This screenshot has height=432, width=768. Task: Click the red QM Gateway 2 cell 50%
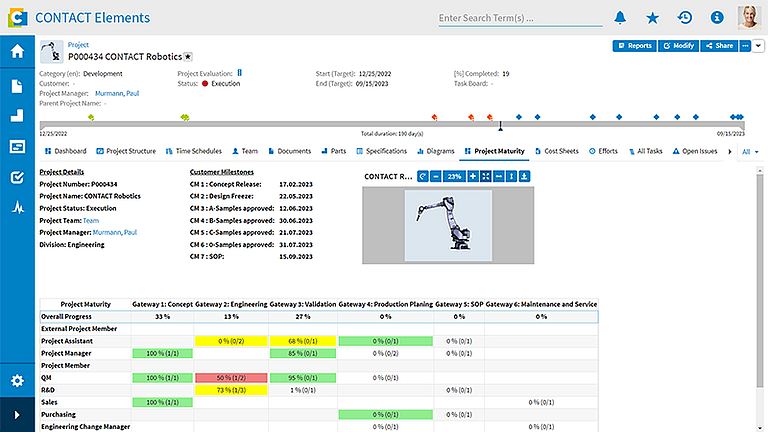[x=231, y=378]
